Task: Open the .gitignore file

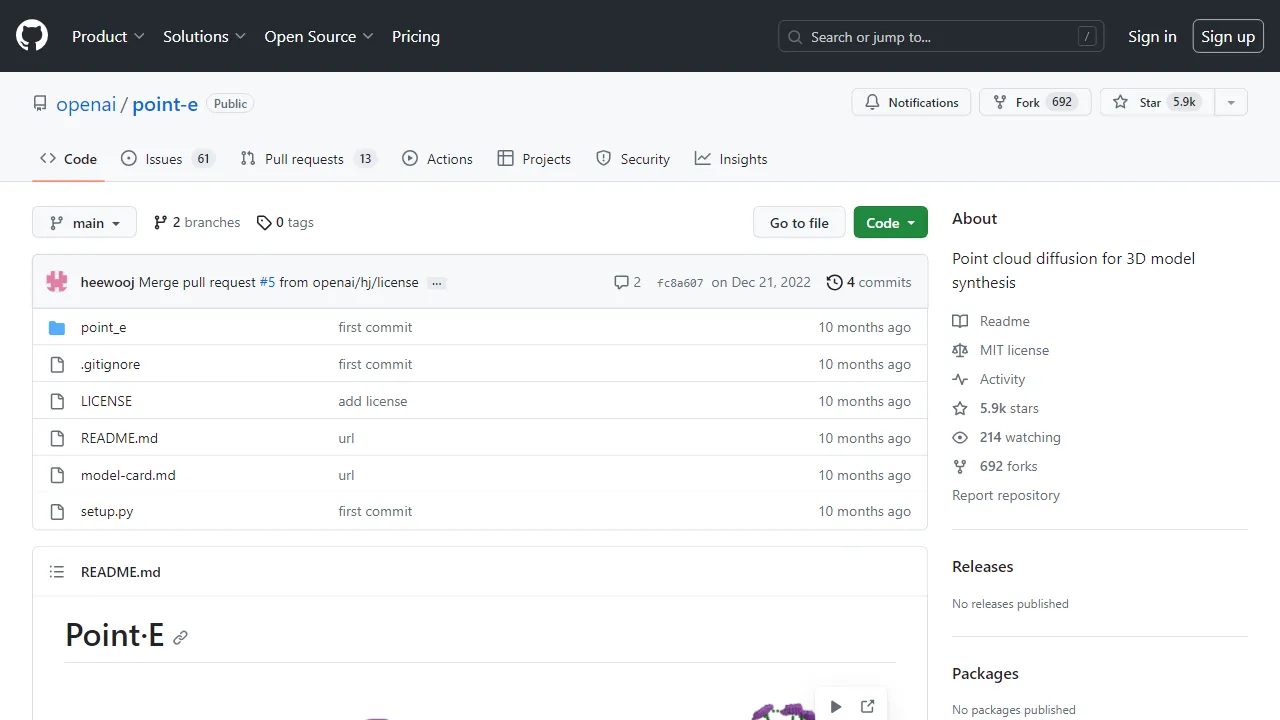Action: coord(110,364)
